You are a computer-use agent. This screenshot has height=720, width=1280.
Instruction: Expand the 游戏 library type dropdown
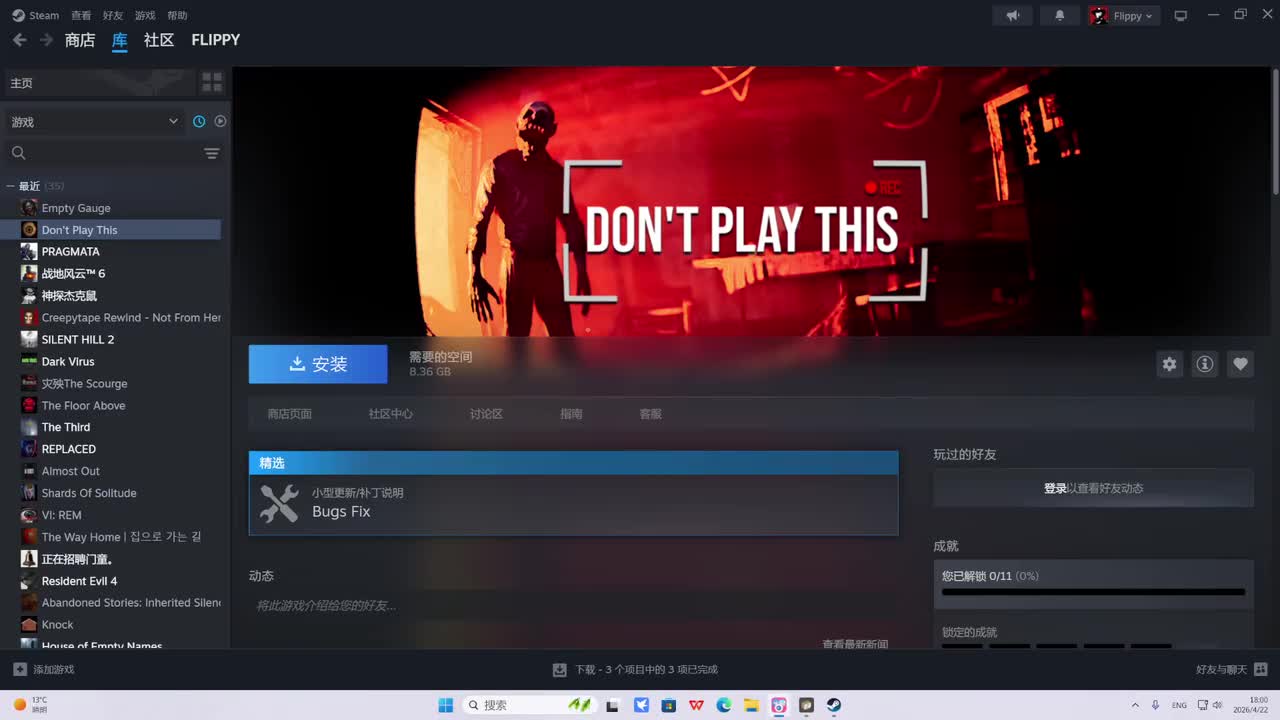pyautogui.click(x=94, y=121)
